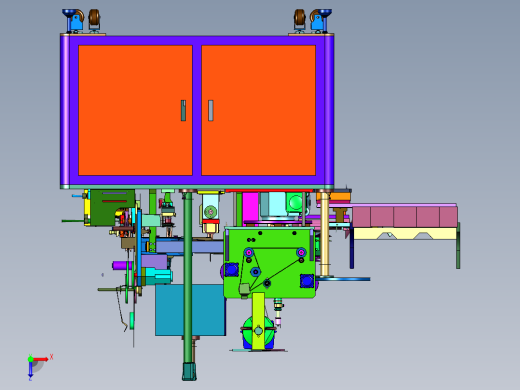The image size is (520, 390).
Task: Select the pink segmented conveyor tray
Action: pos(405,217)
